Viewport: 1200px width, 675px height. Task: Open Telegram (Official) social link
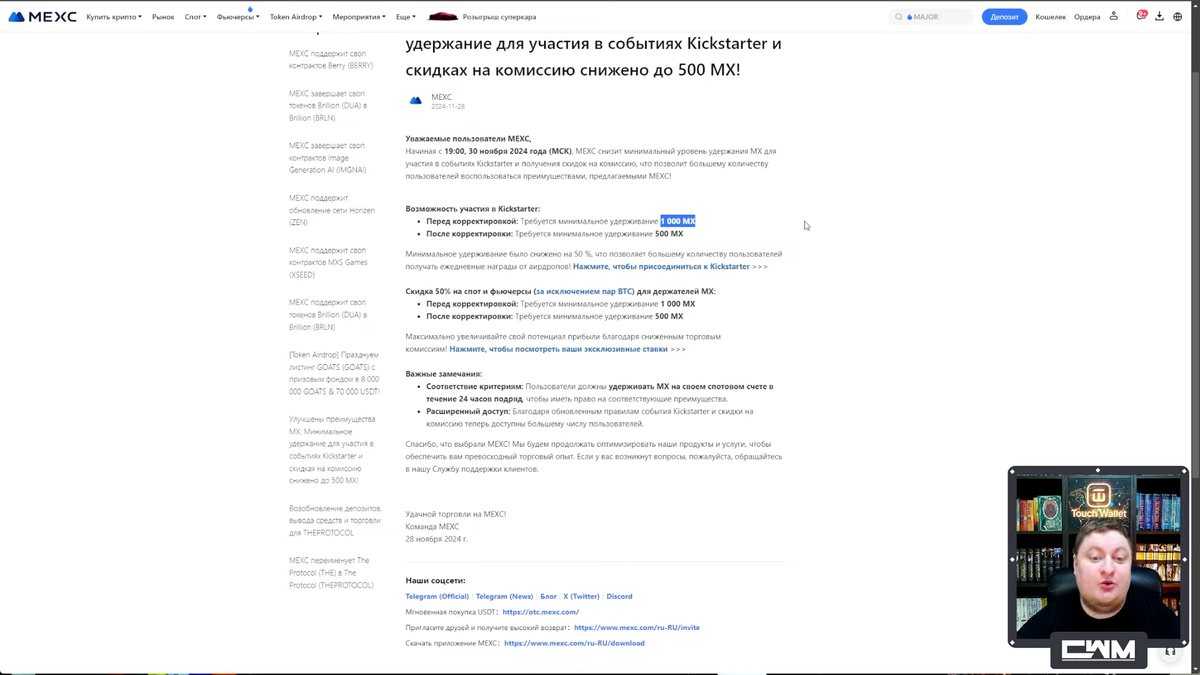[437, 596]
